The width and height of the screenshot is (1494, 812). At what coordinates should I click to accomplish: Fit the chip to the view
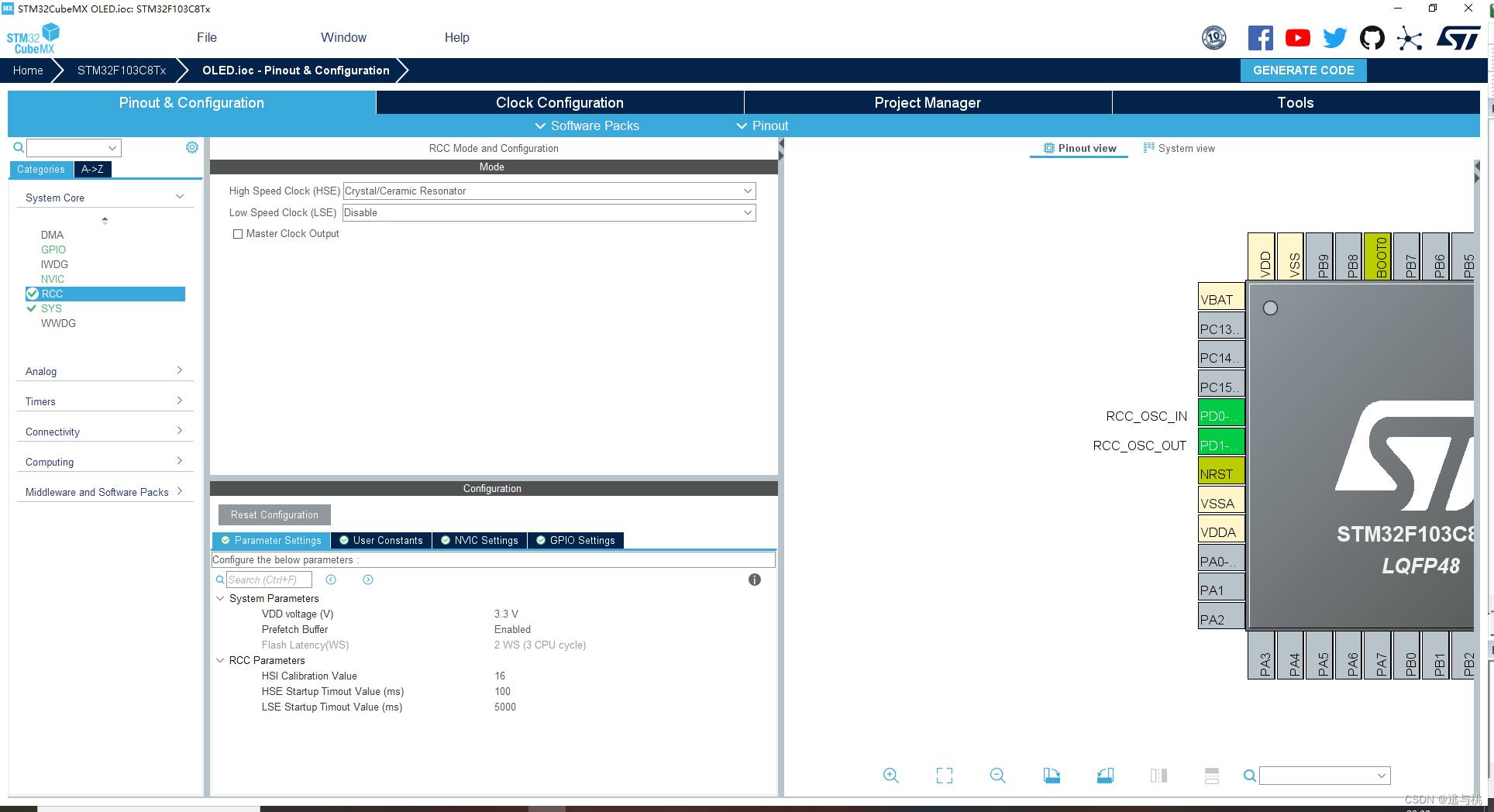pos(945,776)
